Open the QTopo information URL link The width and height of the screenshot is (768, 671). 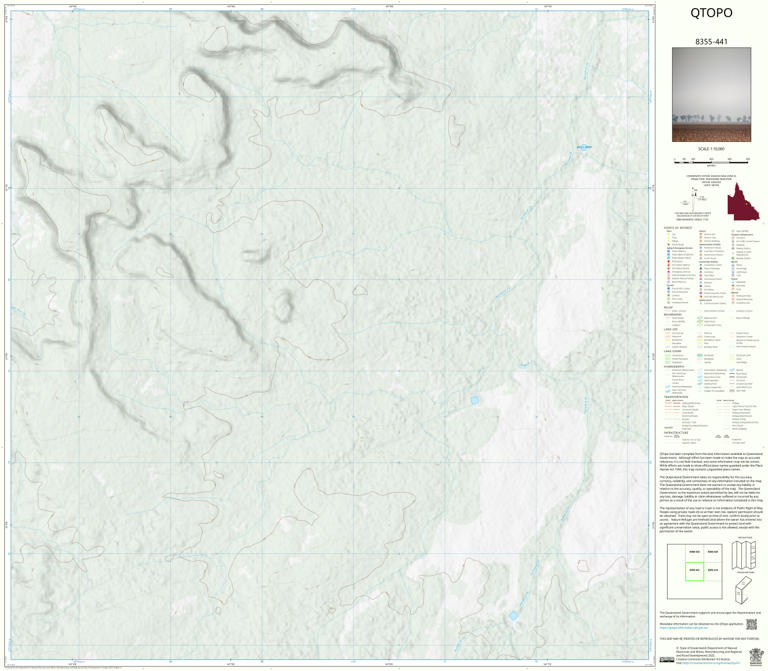click(683, 627)
